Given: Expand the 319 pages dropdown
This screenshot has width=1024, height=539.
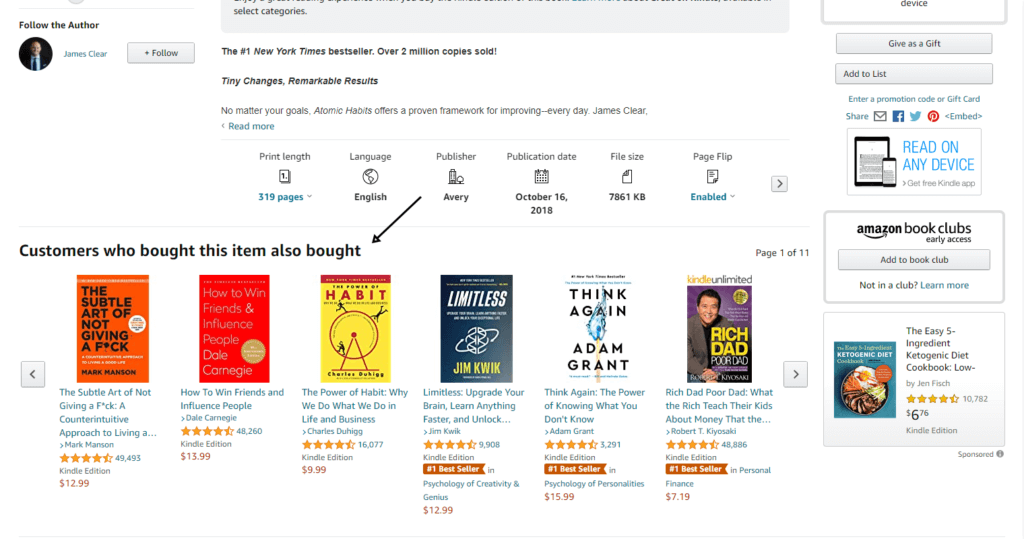Looking at the screenshot, I should click(x=285, y=197).
